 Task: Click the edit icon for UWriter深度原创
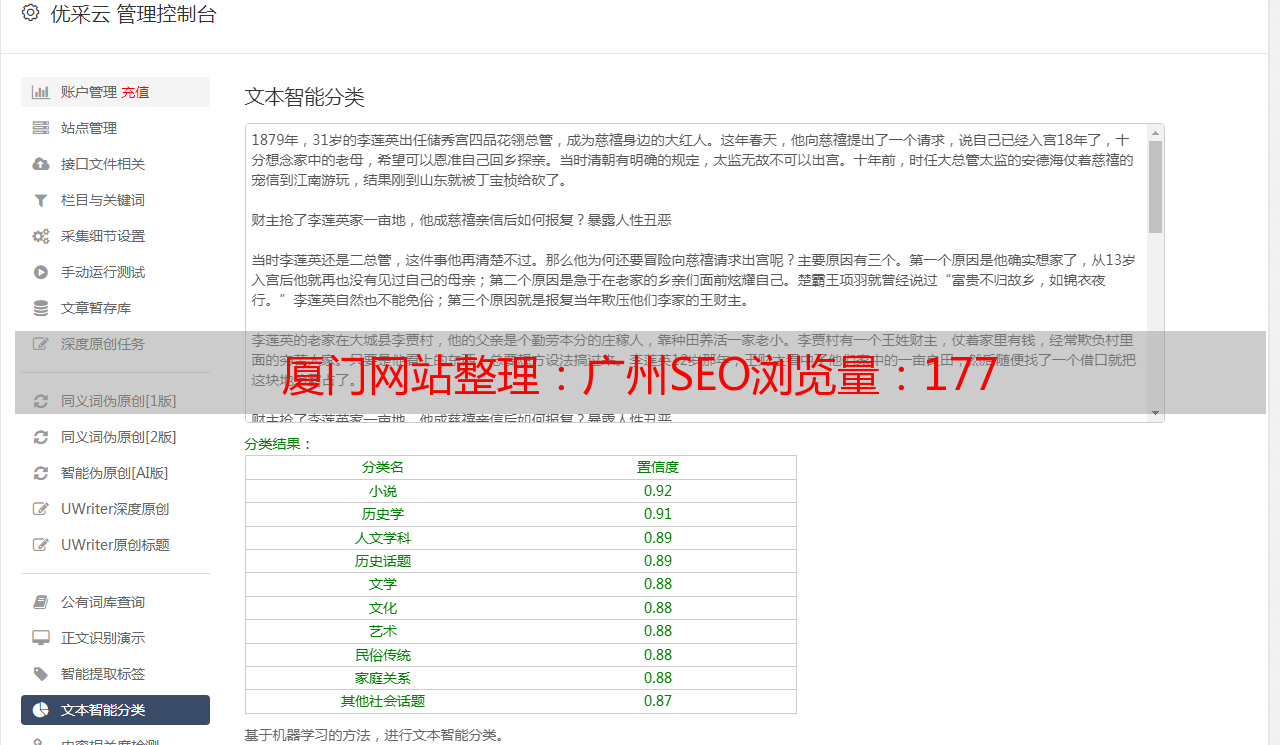coord(41,509)
